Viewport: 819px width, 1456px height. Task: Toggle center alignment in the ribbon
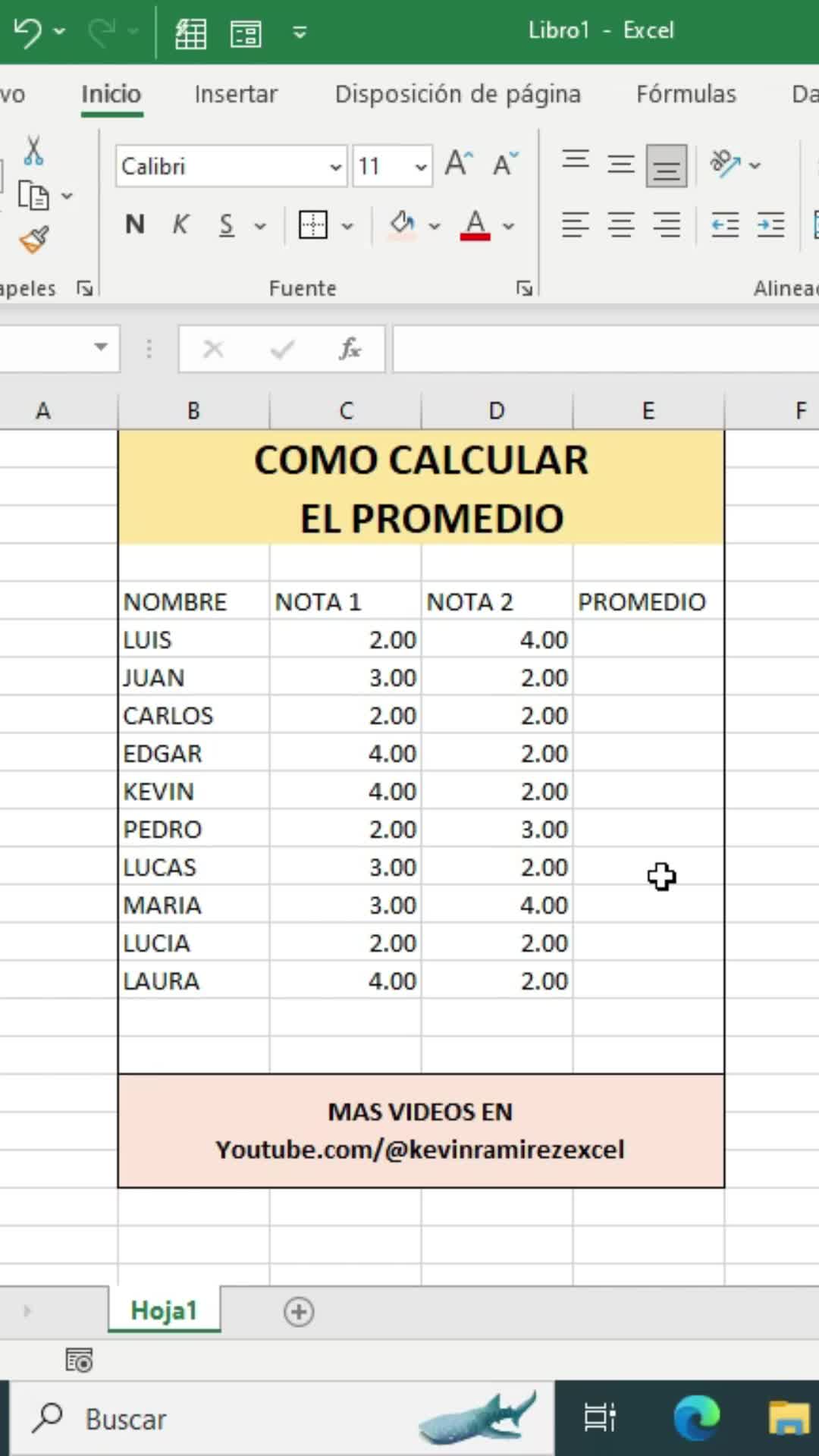pos(621,224)
